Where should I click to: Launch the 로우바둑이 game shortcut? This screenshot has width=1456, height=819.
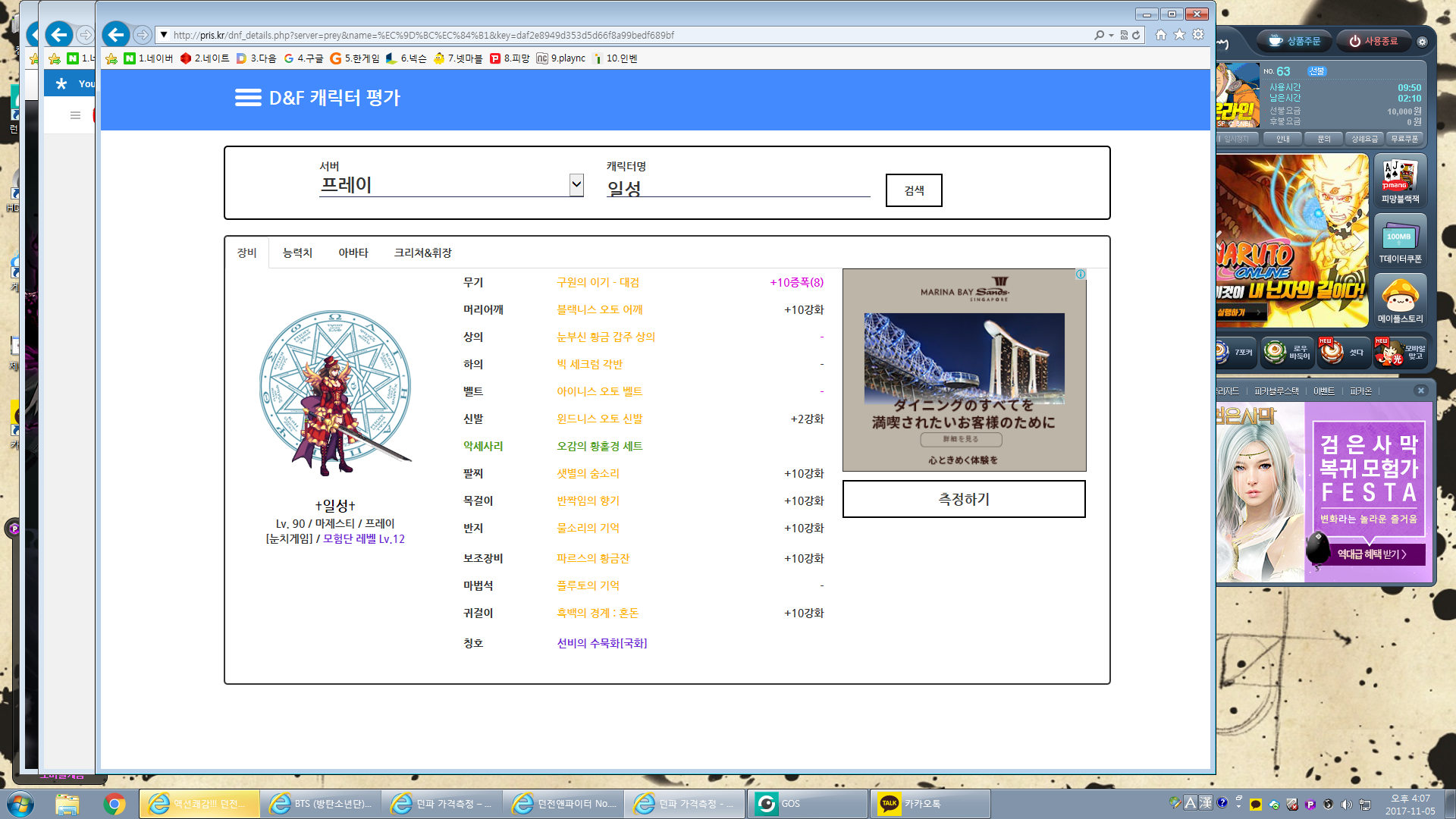pos(1288,353)
